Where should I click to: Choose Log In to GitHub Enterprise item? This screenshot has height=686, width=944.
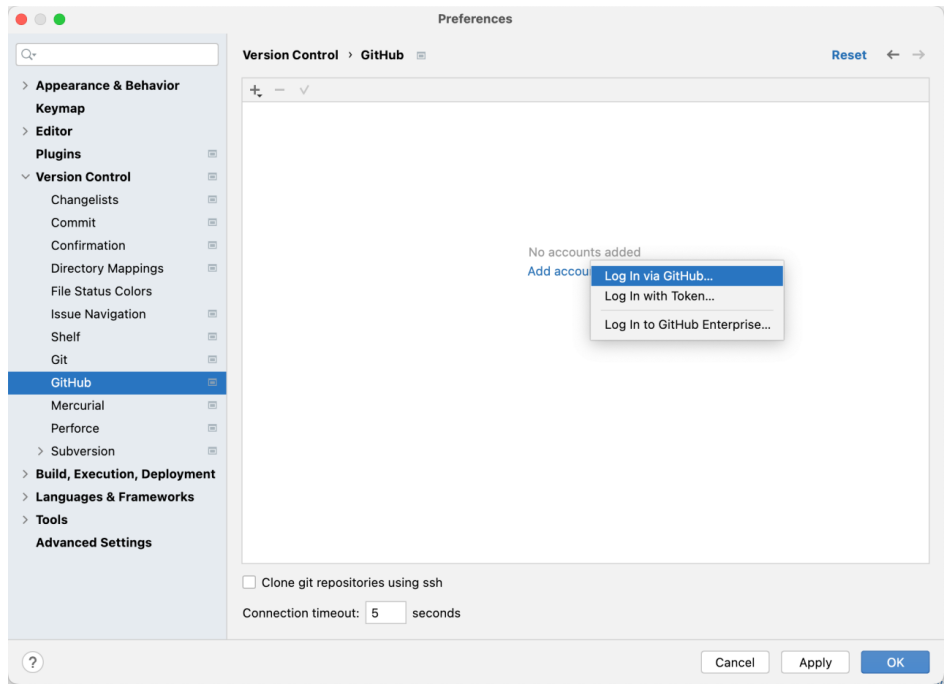687,325
